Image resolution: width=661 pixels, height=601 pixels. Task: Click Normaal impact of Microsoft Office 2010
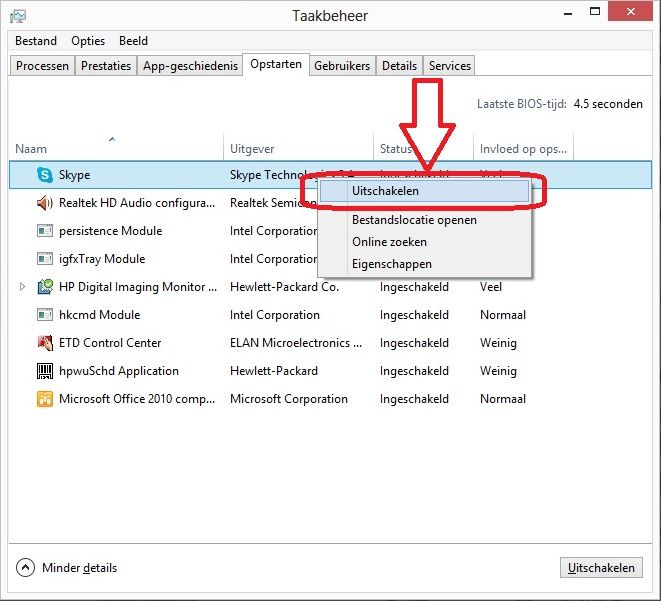click(x=503, y=399)
